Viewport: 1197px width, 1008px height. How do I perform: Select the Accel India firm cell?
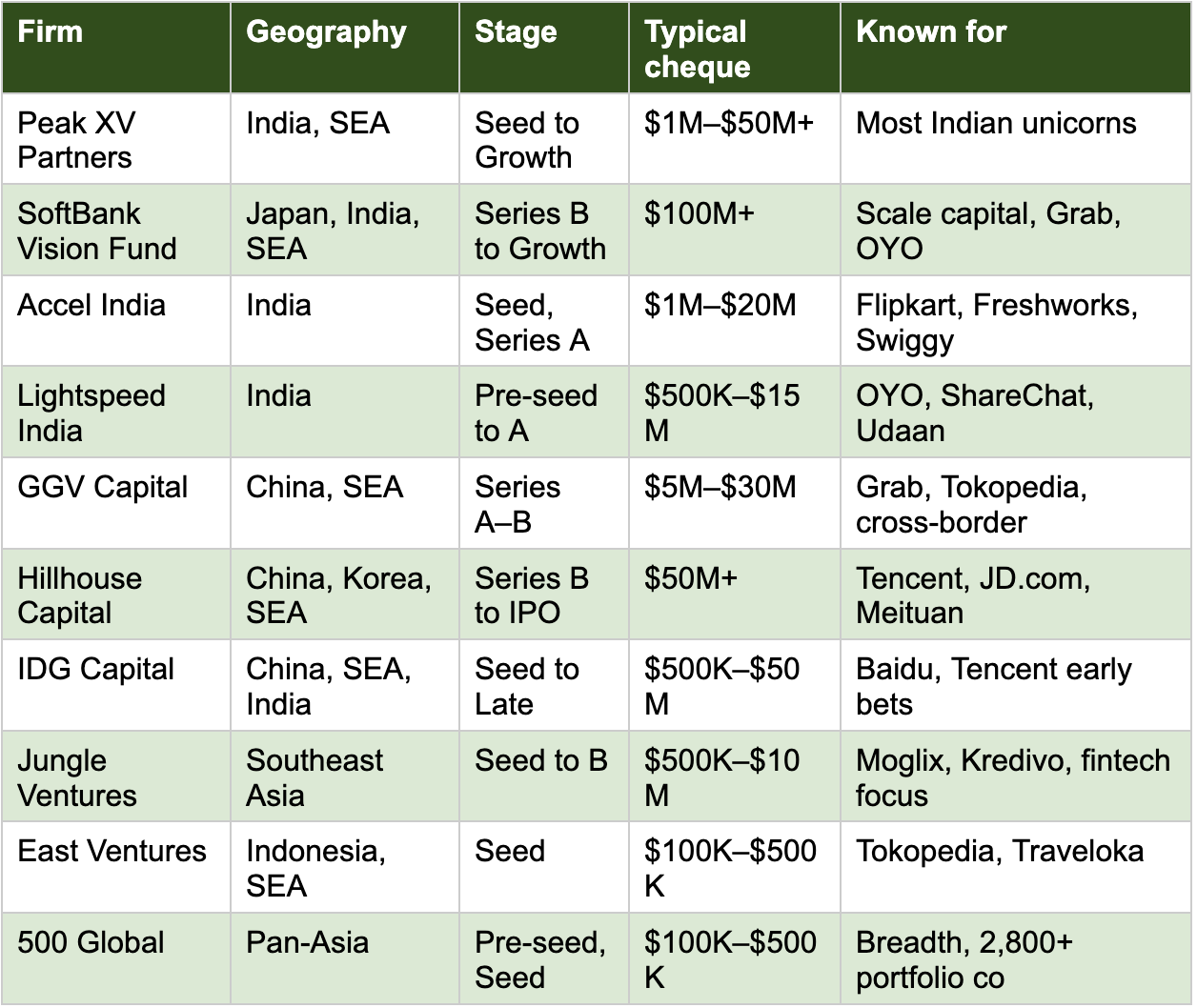tap(116, 321)
